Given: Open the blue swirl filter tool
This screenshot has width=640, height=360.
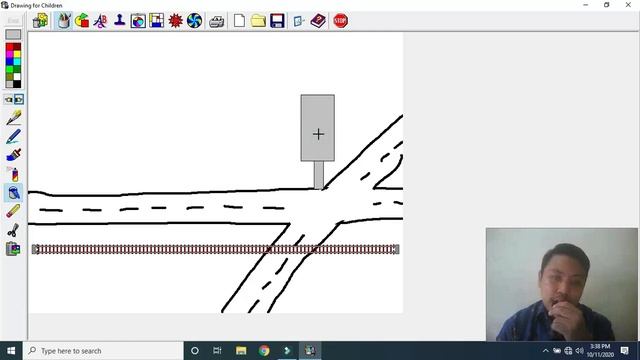Looking at the screenshot, I should tap(194, 20).
